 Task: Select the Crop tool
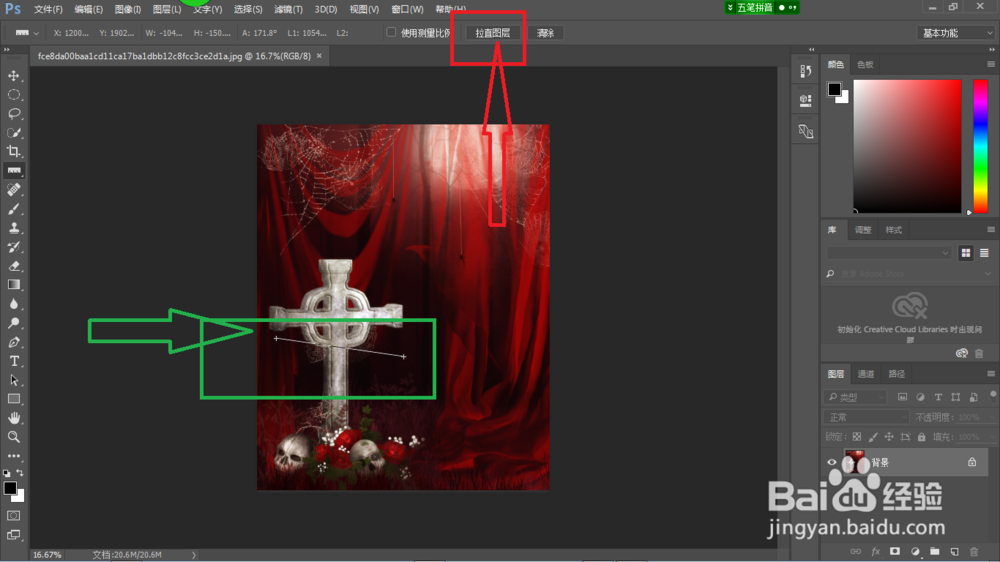[x=13, y=152]
